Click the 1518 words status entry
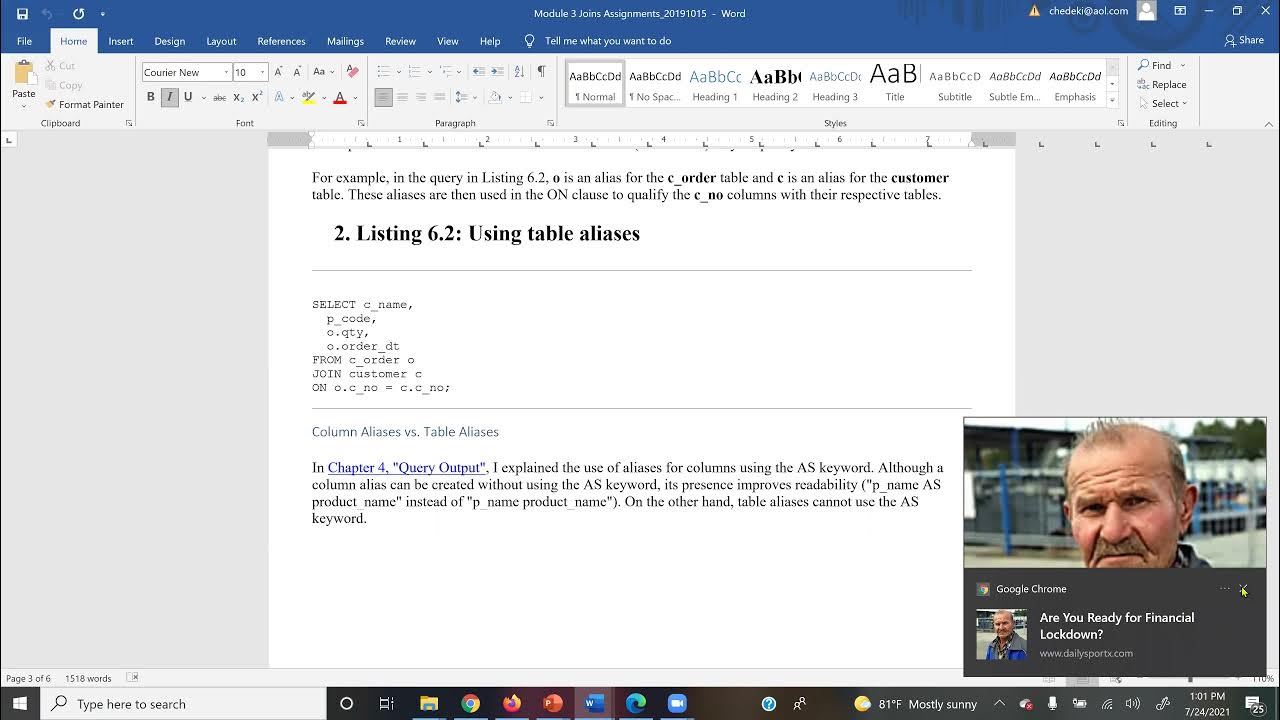The image size is (1280, 720). pos(88,678)
